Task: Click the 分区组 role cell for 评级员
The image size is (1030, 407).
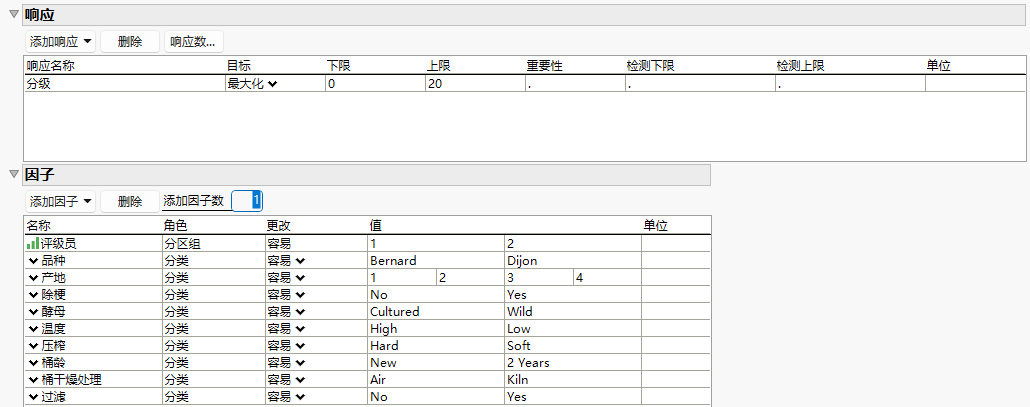Action: point(212,244)
